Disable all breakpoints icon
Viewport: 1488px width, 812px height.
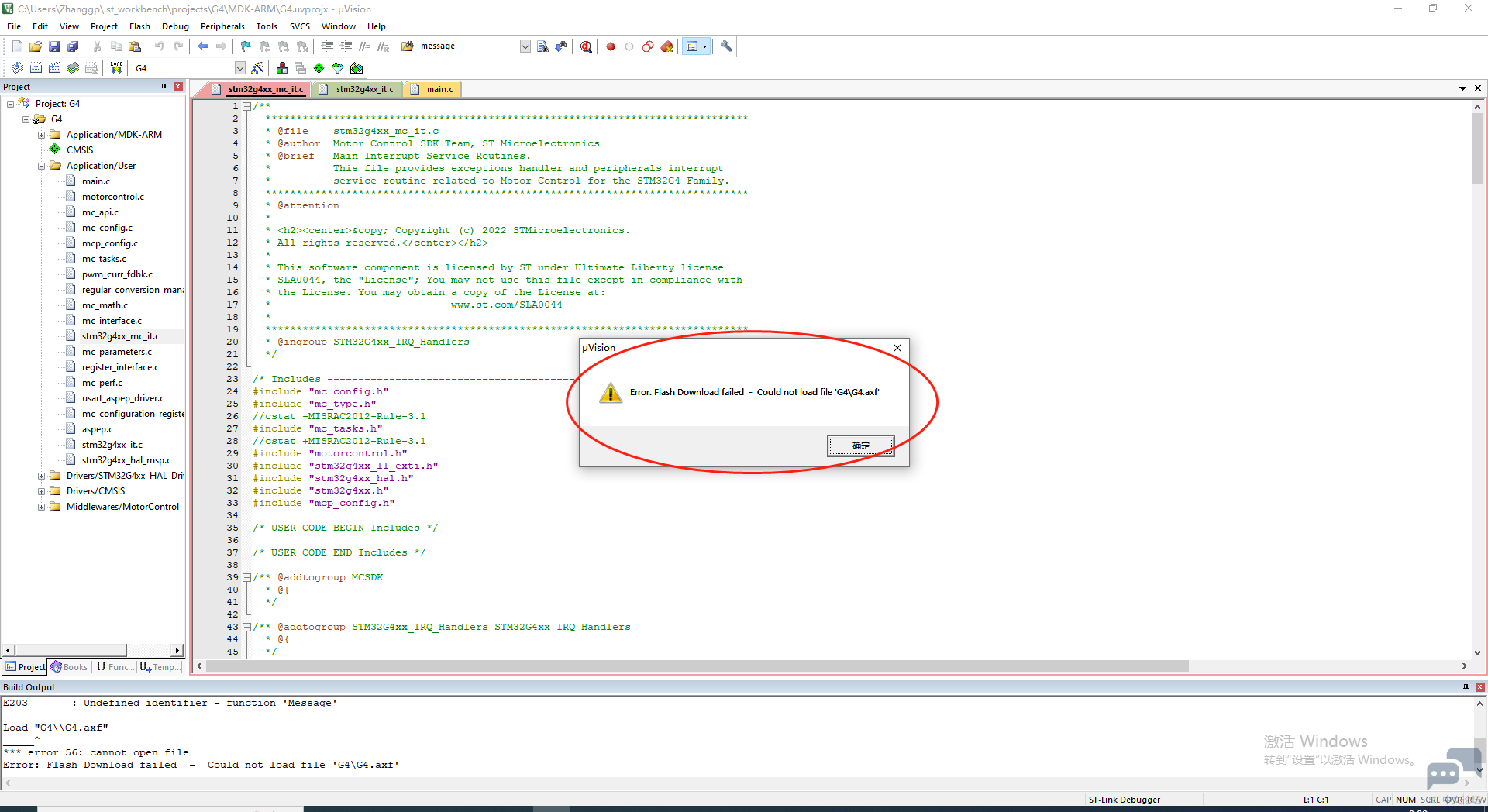pos(648,46)
